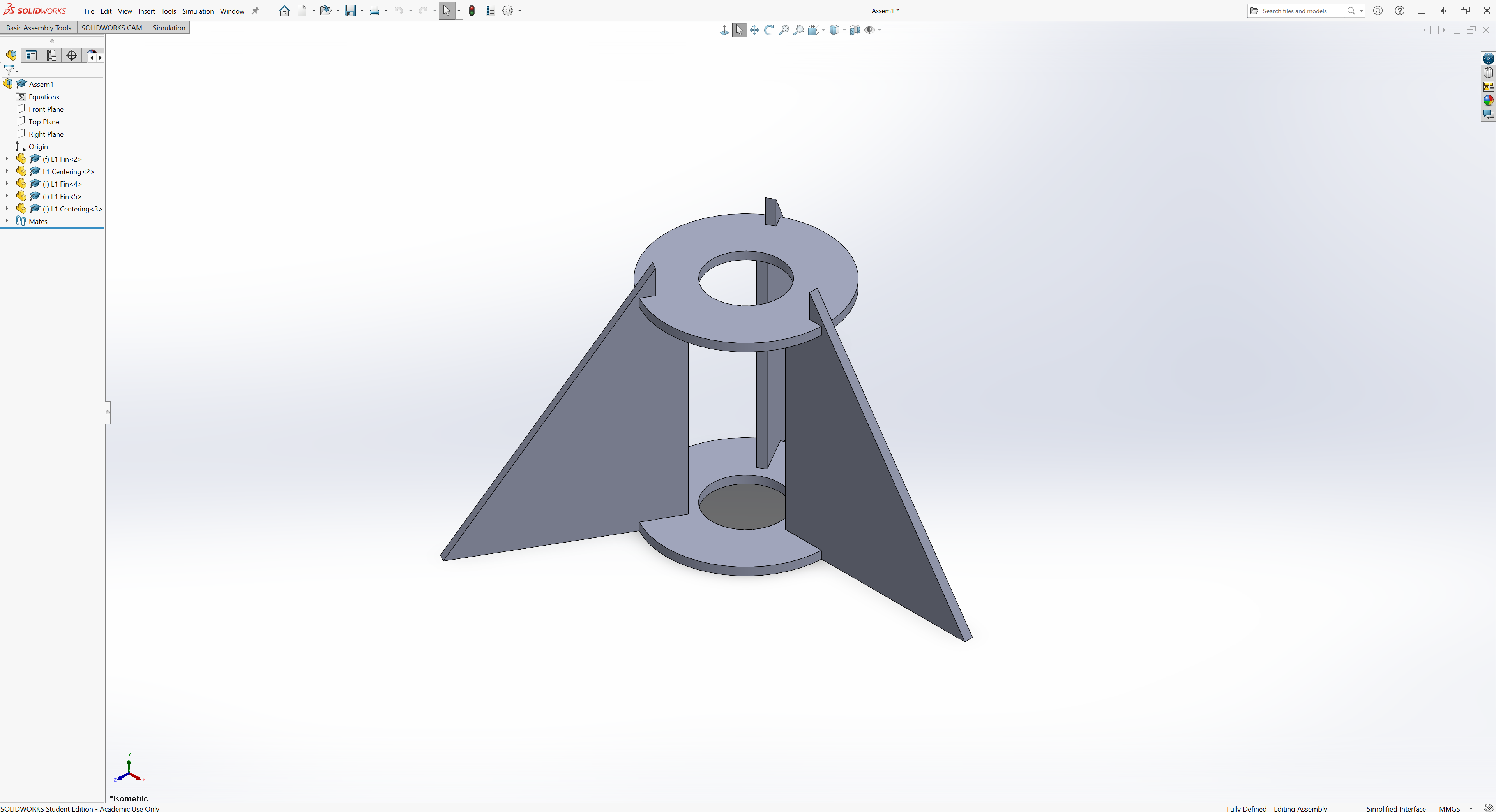The height and width of the screenshot is (812, 1496).
Task: Click the Home welcome icon
Action: tap(284, 11)
